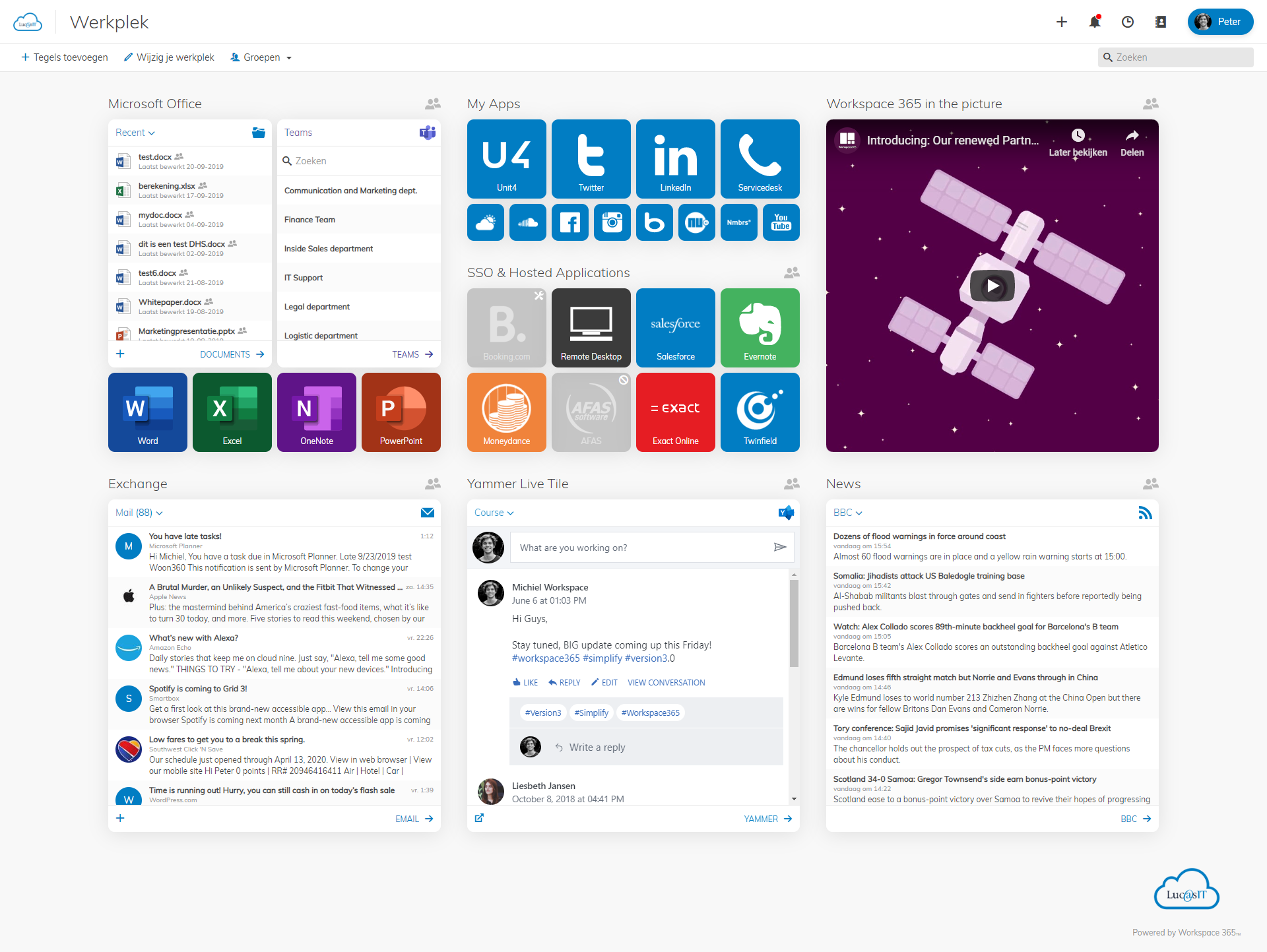The image size is (1267, 952).
Task: Open the Evernote tile
Action: [x=760, y=328]
